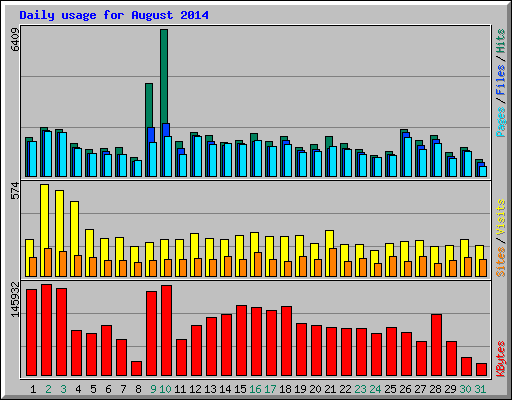Select day 4 on the x-axis
The height and width of the screenshot is (400, 512).
click(78, 389)
